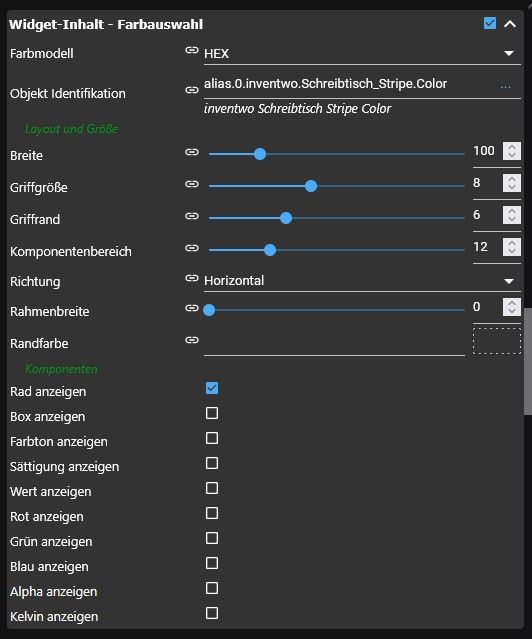Open the Farbmodell HEX dropdown
This screenshot has height=639, width=532.
tap(362, 53)
